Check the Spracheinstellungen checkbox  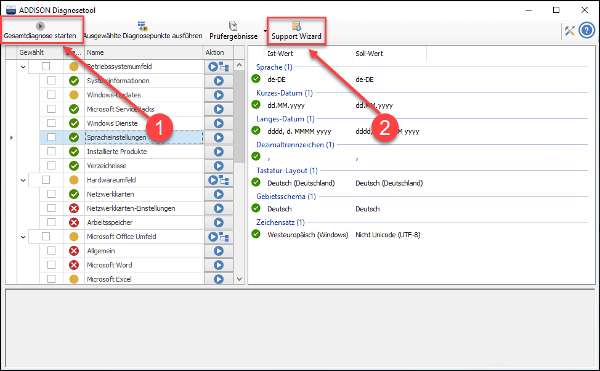click(51, 137)
